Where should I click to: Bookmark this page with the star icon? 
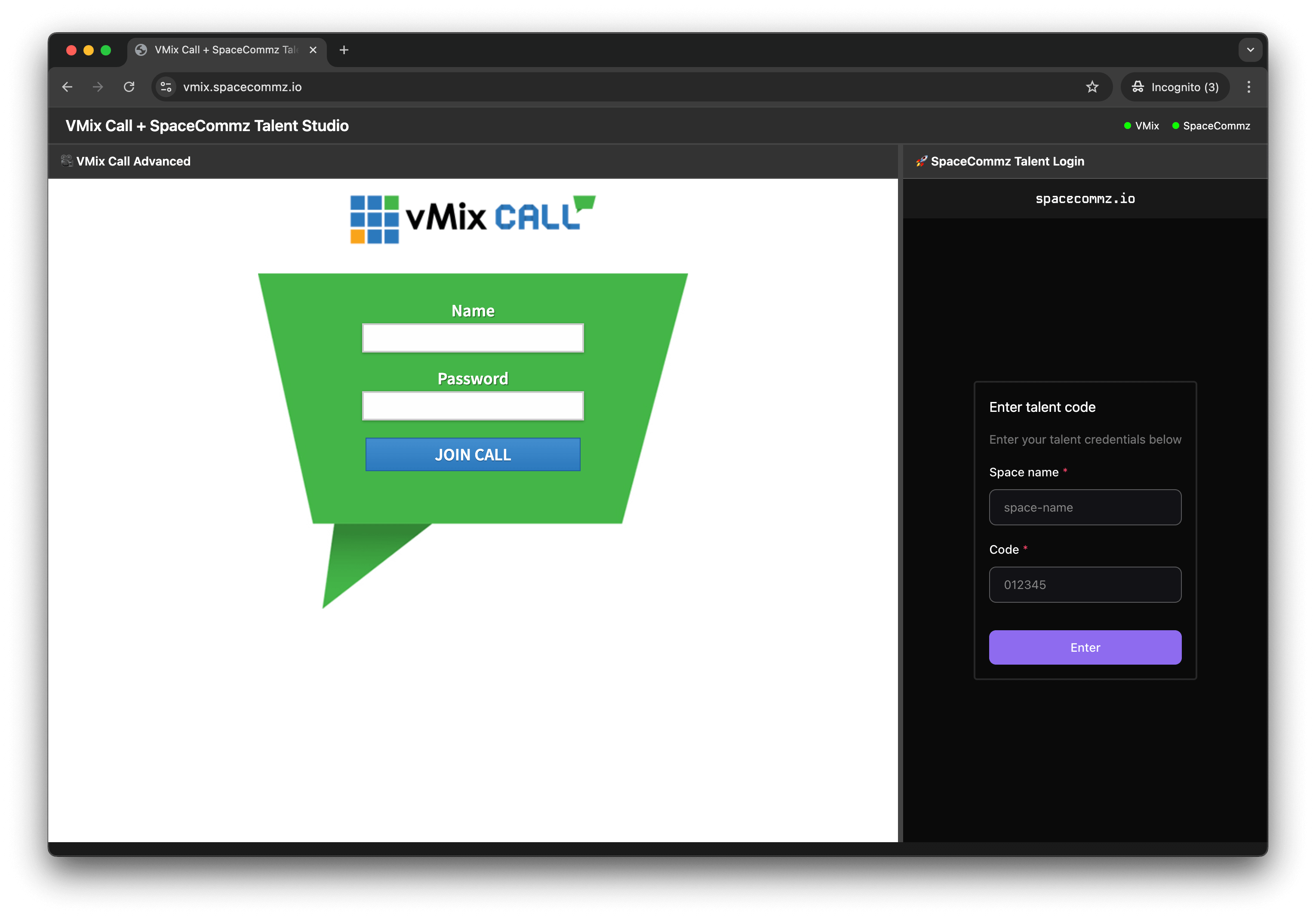click(1092, 87)
